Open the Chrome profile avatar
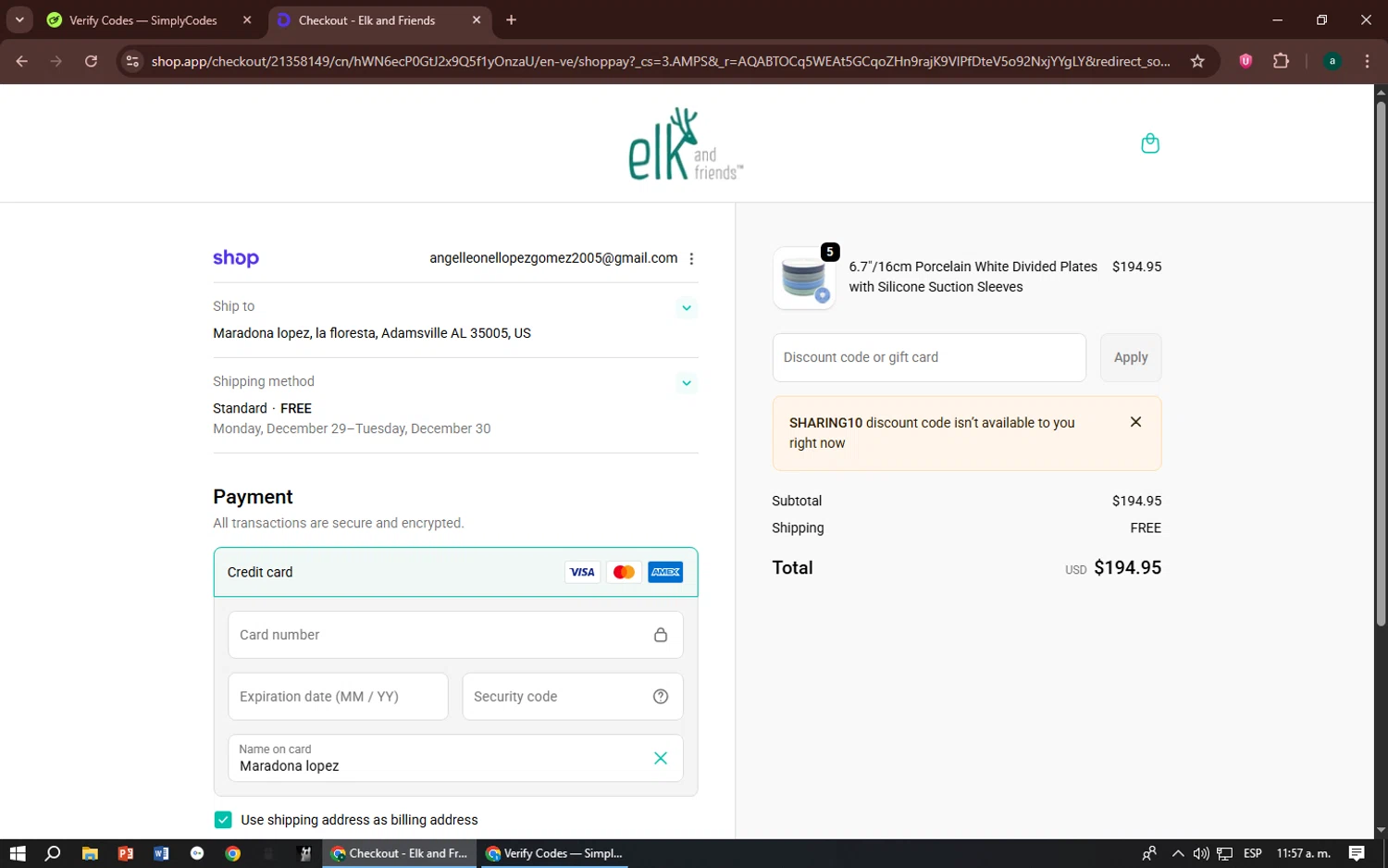The height and width of the screenshot is (868, 1388). point(1332,61)
